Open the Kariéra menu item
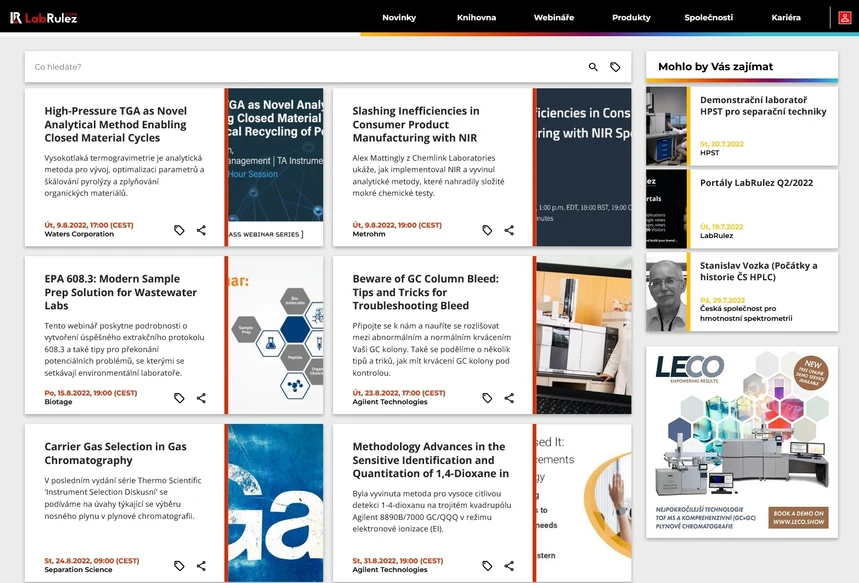The height and width of the screenshot is (583, 859). pyautogui.click(x=786, y=17)
